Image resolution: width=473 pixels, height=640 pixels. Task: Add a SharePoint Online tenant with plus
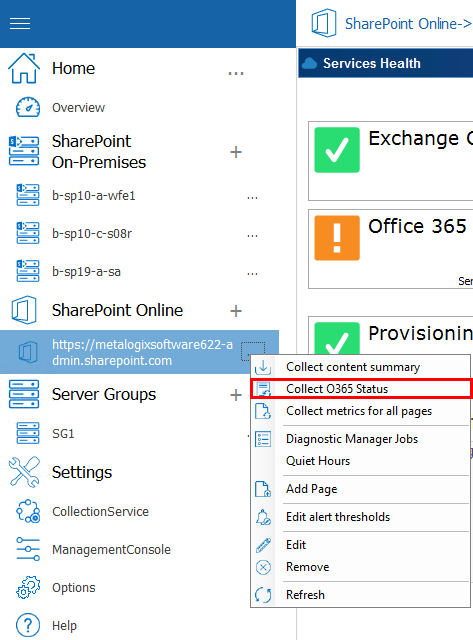pos(236,311)
